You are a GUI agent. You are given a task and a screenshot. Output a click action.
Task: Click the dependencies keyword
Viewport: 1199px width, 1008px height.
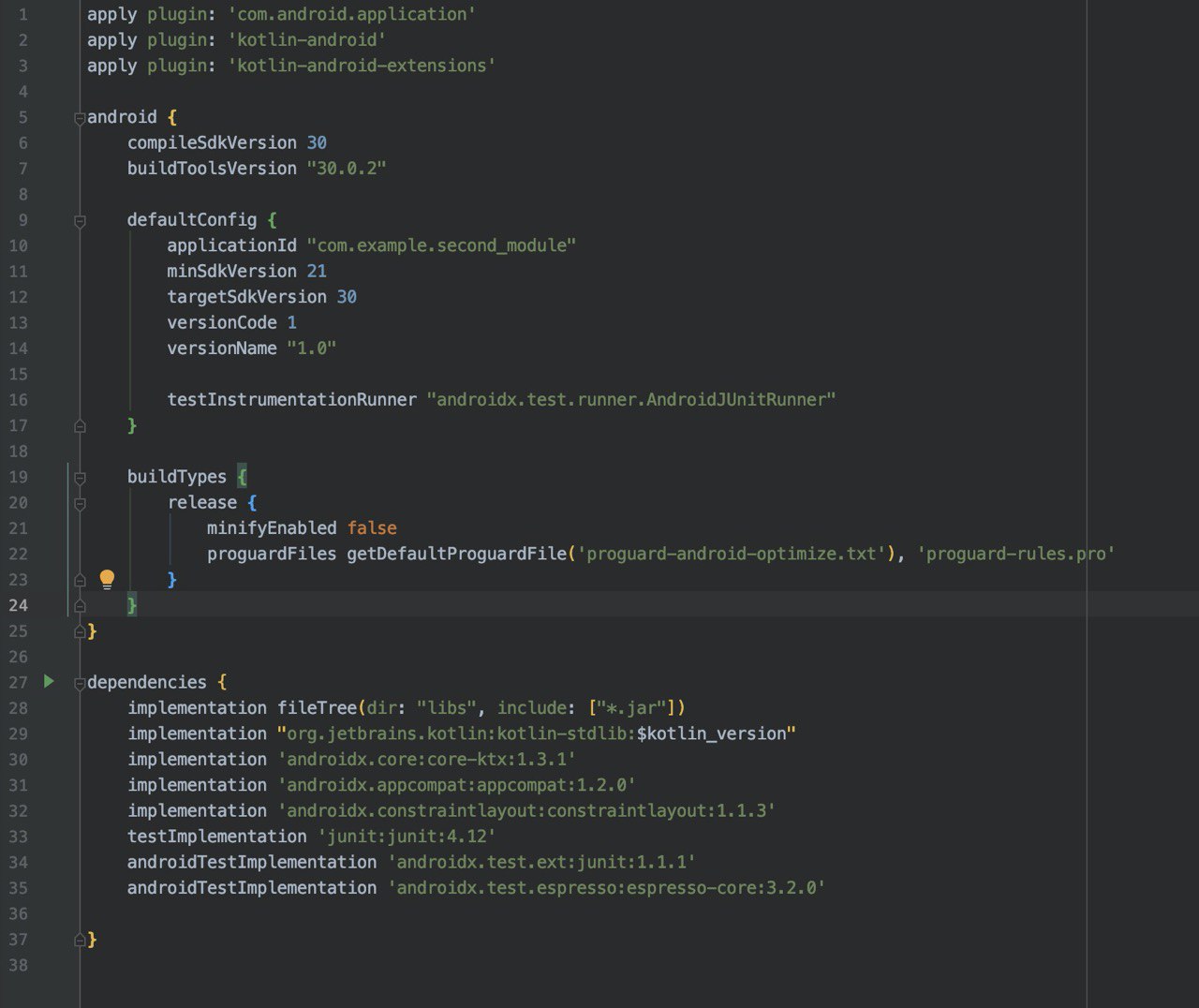147,682
